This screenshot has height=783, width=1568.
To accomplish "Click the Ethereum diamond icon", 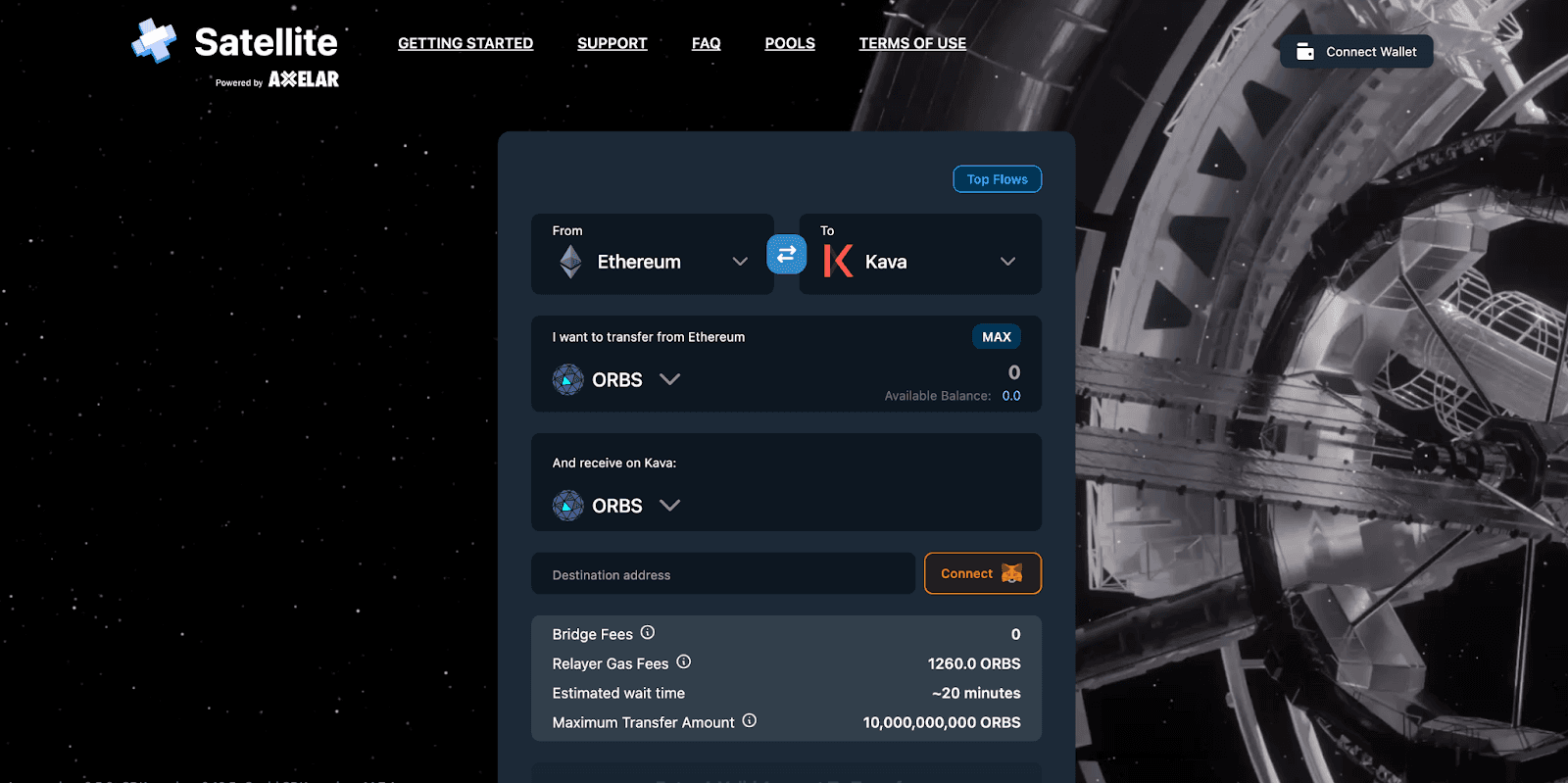I will coord(570,262).
